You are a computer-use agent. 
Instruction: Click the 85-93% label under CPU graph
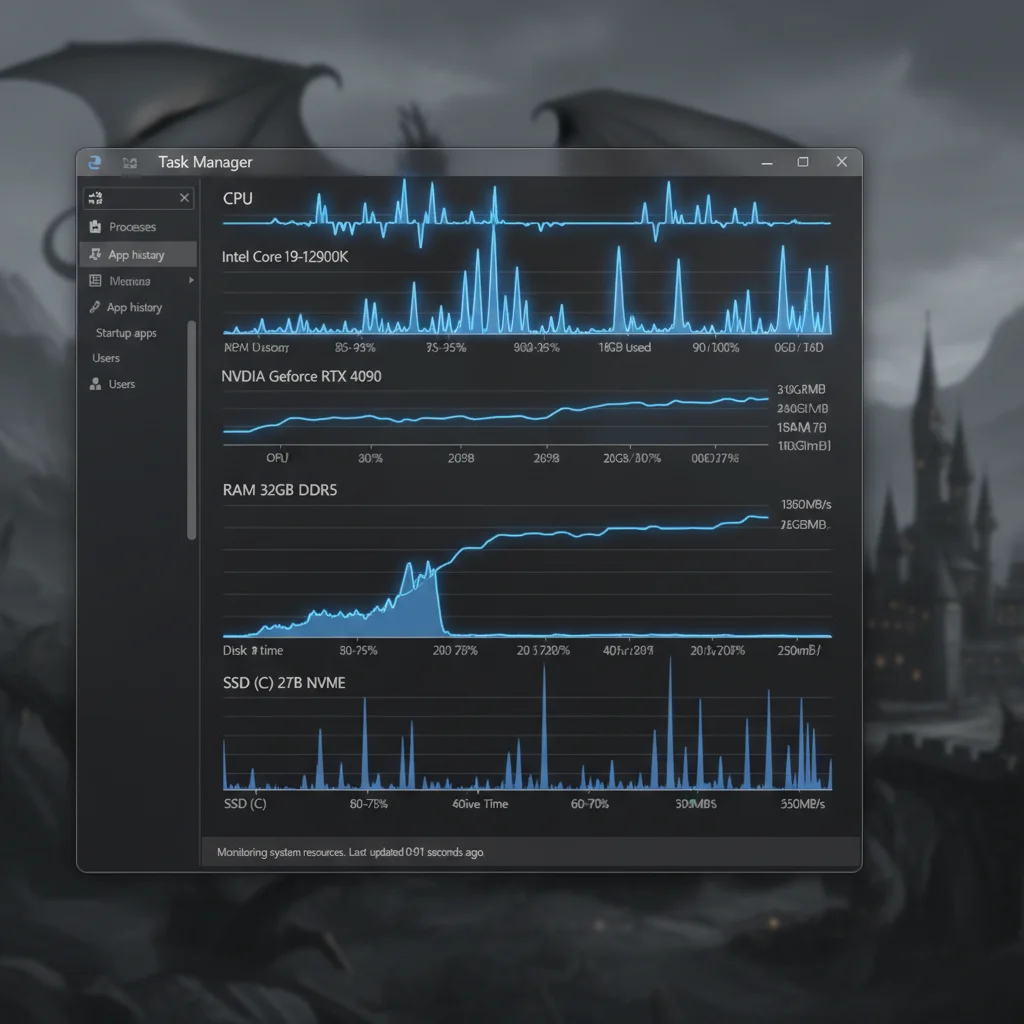tap(355, 347)
